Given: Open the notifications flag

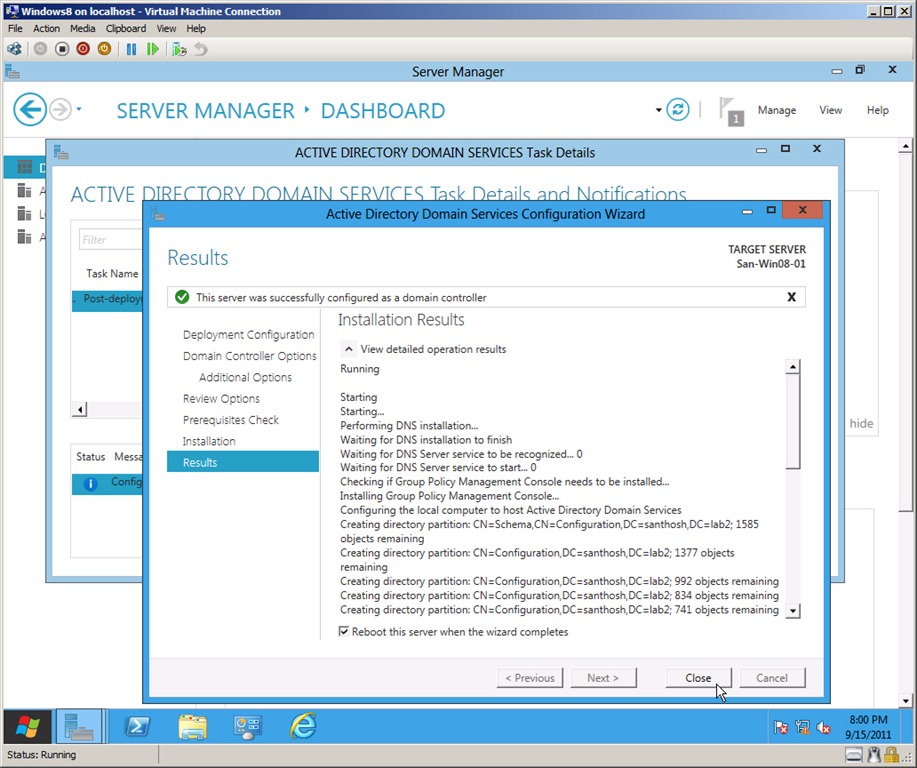Looking at the screenshot, I should [x=730, y=111].
